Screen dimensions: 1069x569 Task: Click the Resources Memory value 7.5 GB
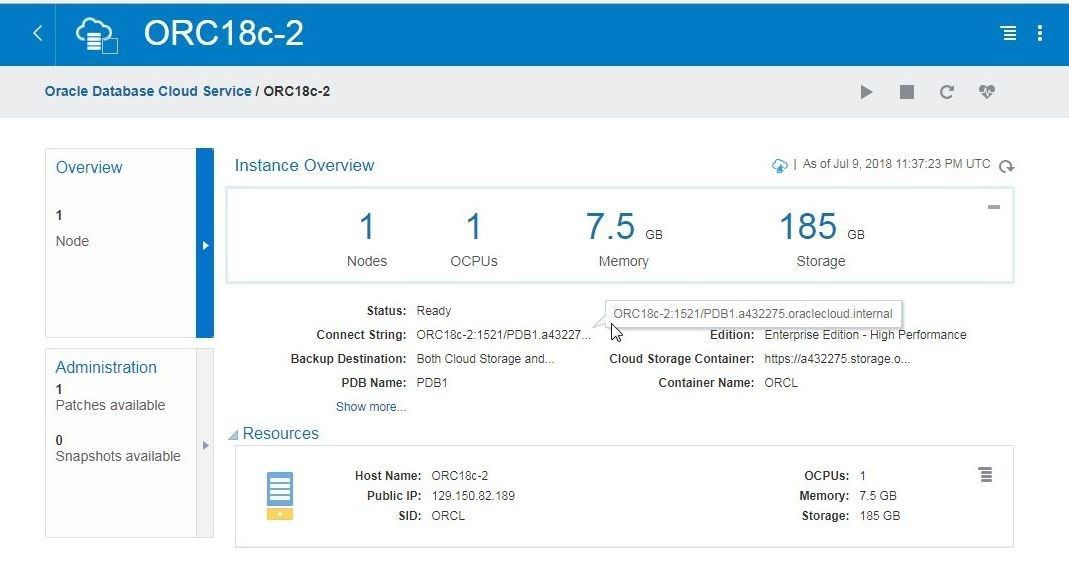point(877,495)
